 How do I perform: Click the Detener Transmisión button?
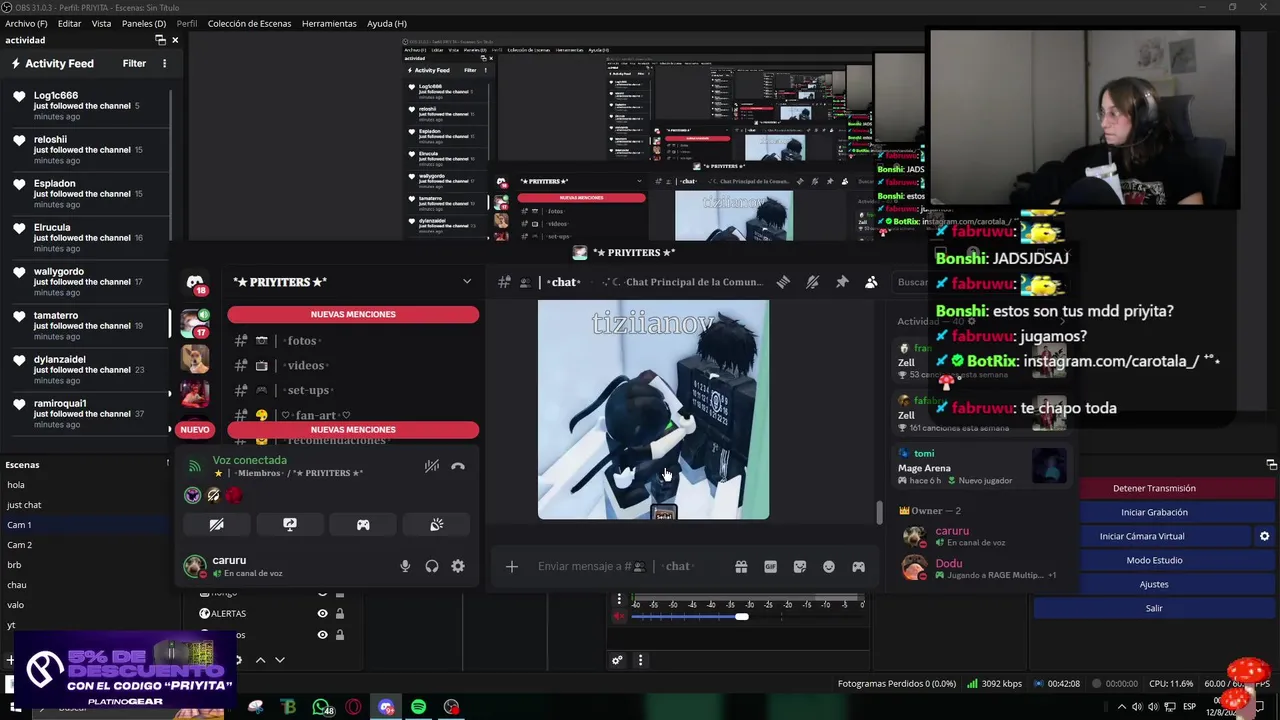click(1154, 488)
